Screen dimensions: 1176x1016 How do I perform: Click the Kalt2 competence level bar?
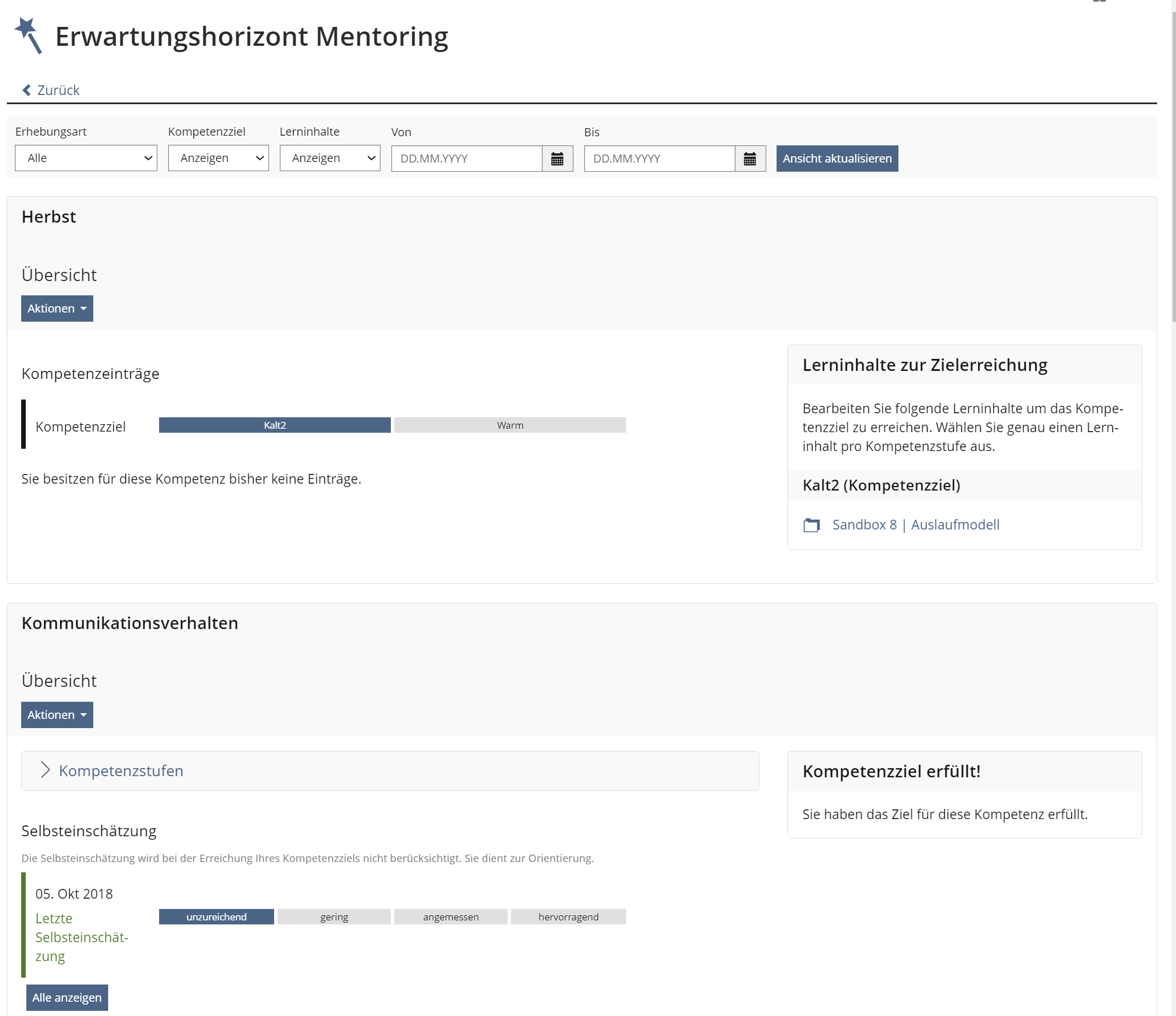point(275,425)
